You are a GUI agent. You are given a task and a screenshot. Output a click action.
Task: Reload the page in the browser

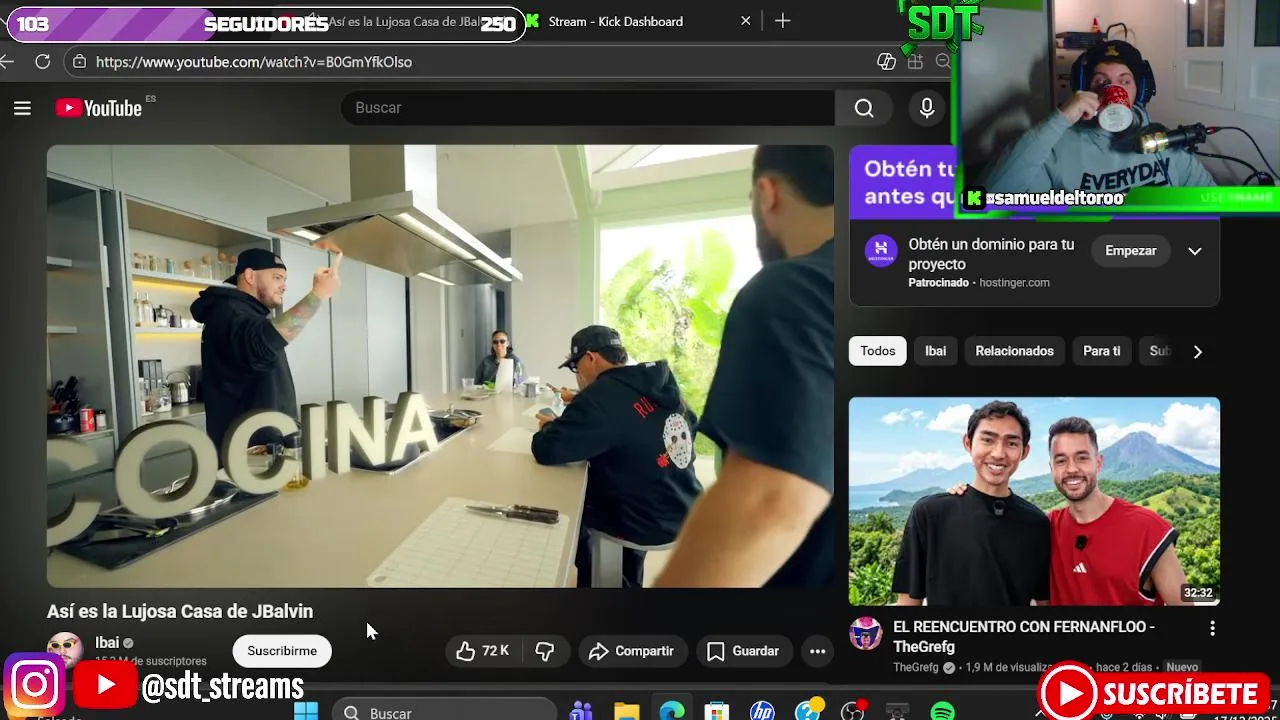click(42, 62)
